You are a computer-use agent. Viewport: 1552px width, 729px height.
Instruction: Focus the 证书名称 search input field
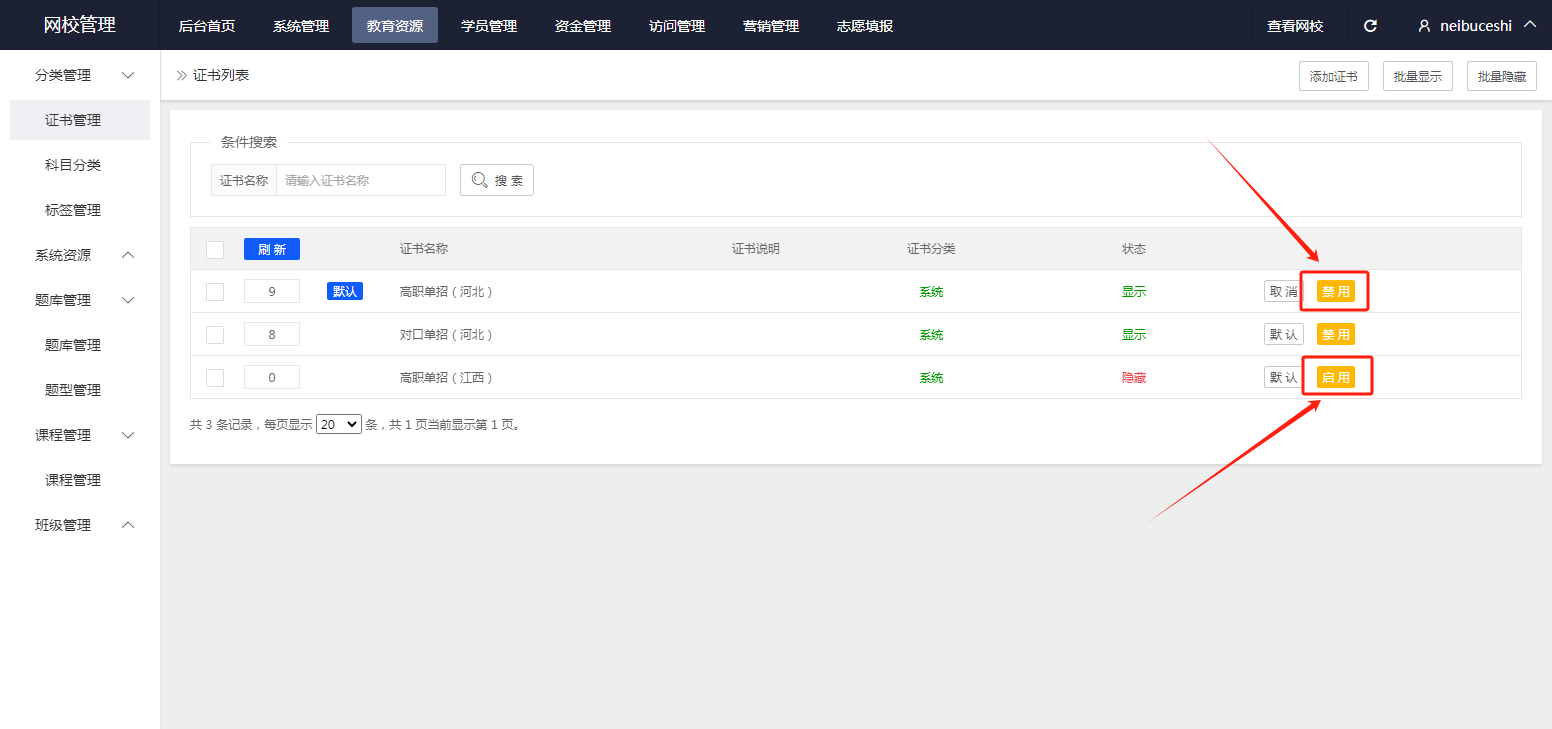361,180
